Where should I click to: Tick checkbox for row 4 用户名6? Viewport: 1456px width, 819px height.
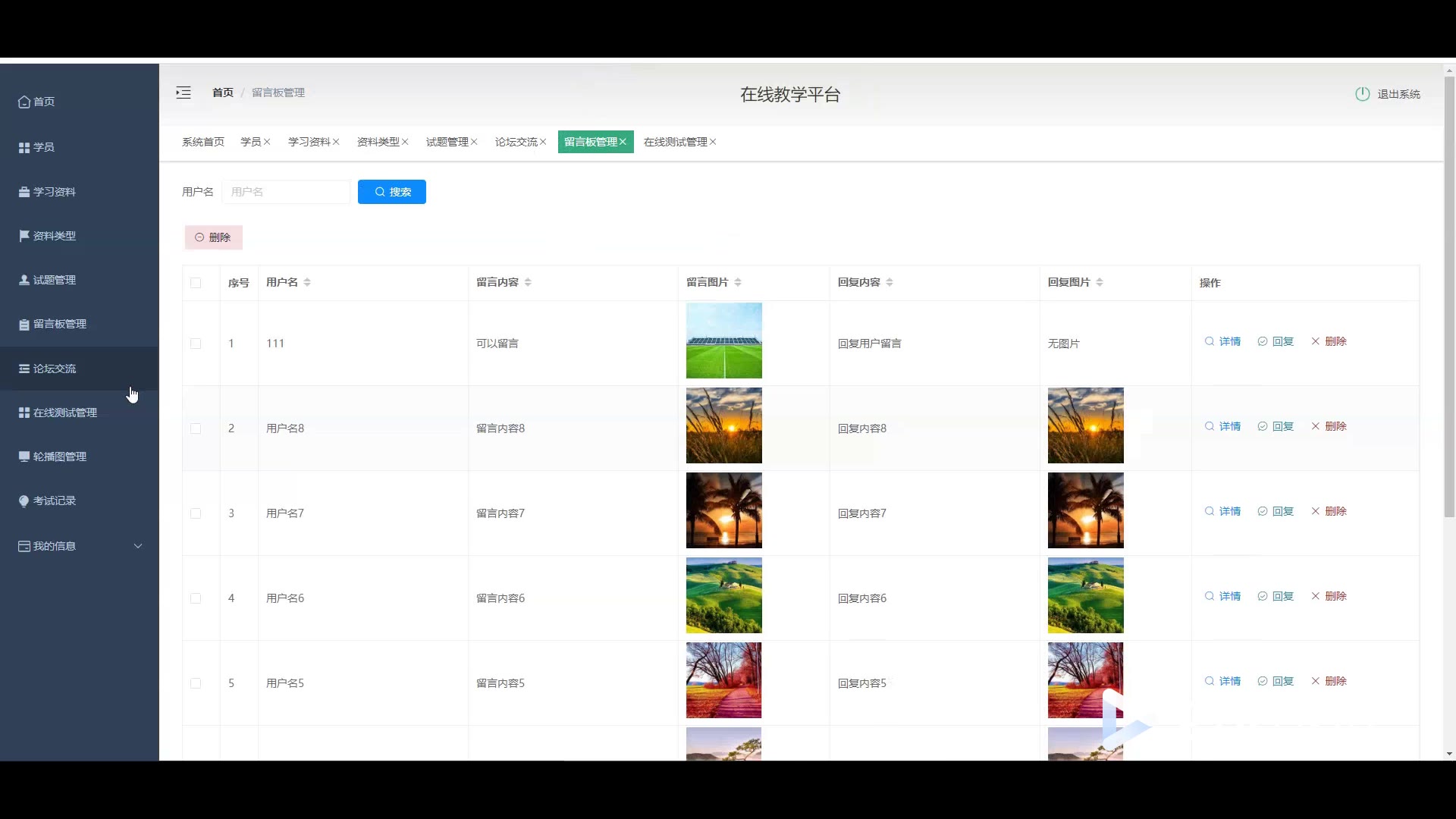(x=196, y=598)
